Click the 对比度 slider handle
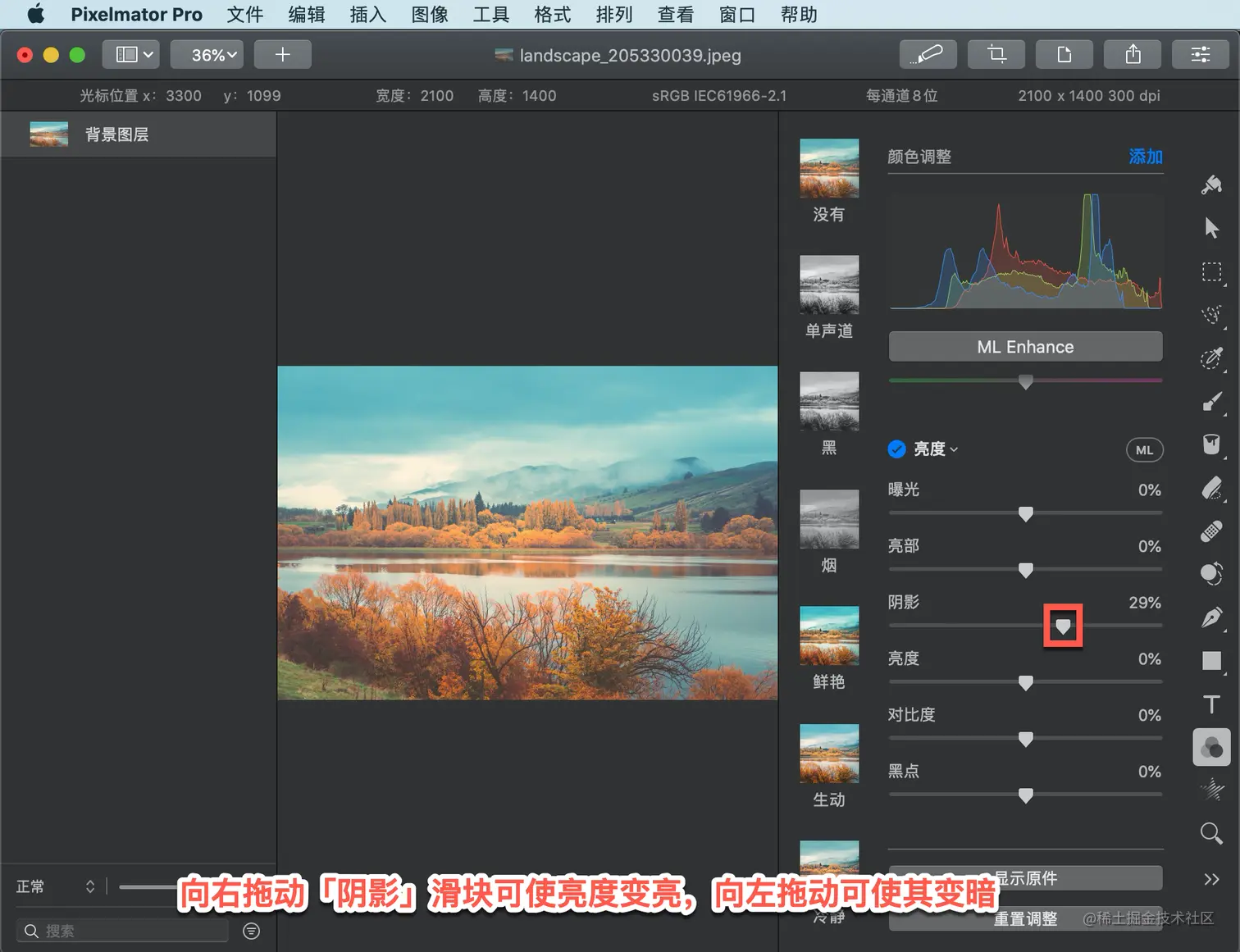 [1025, 739]
